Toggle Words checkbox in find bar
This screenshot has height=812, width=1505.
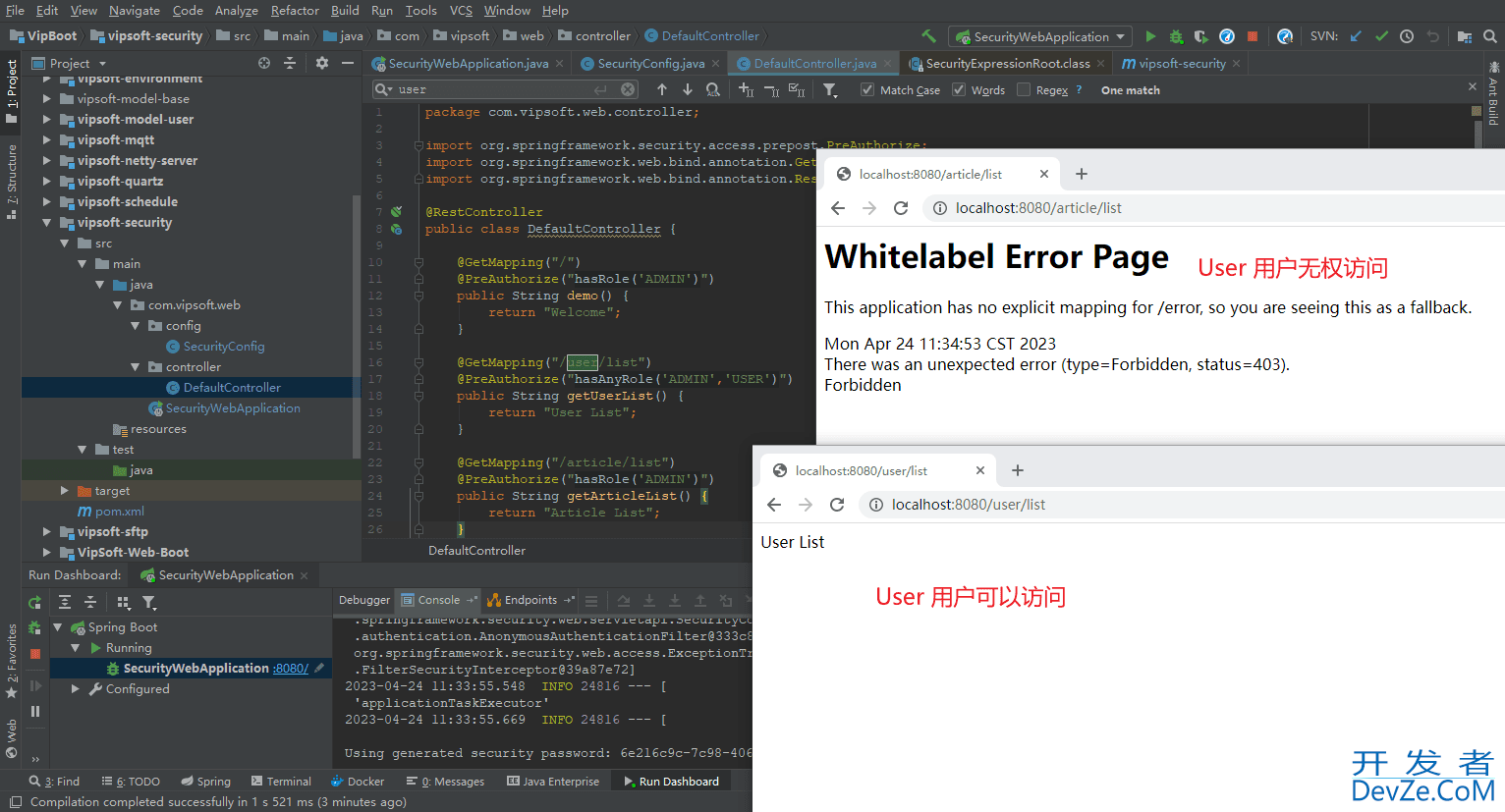[x=959, y=89]
